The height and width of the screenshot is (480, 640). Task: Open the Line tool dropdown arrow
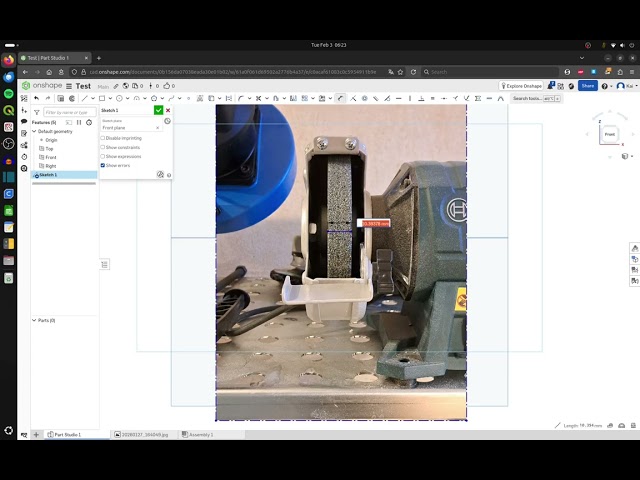click(x=93, y=98)
